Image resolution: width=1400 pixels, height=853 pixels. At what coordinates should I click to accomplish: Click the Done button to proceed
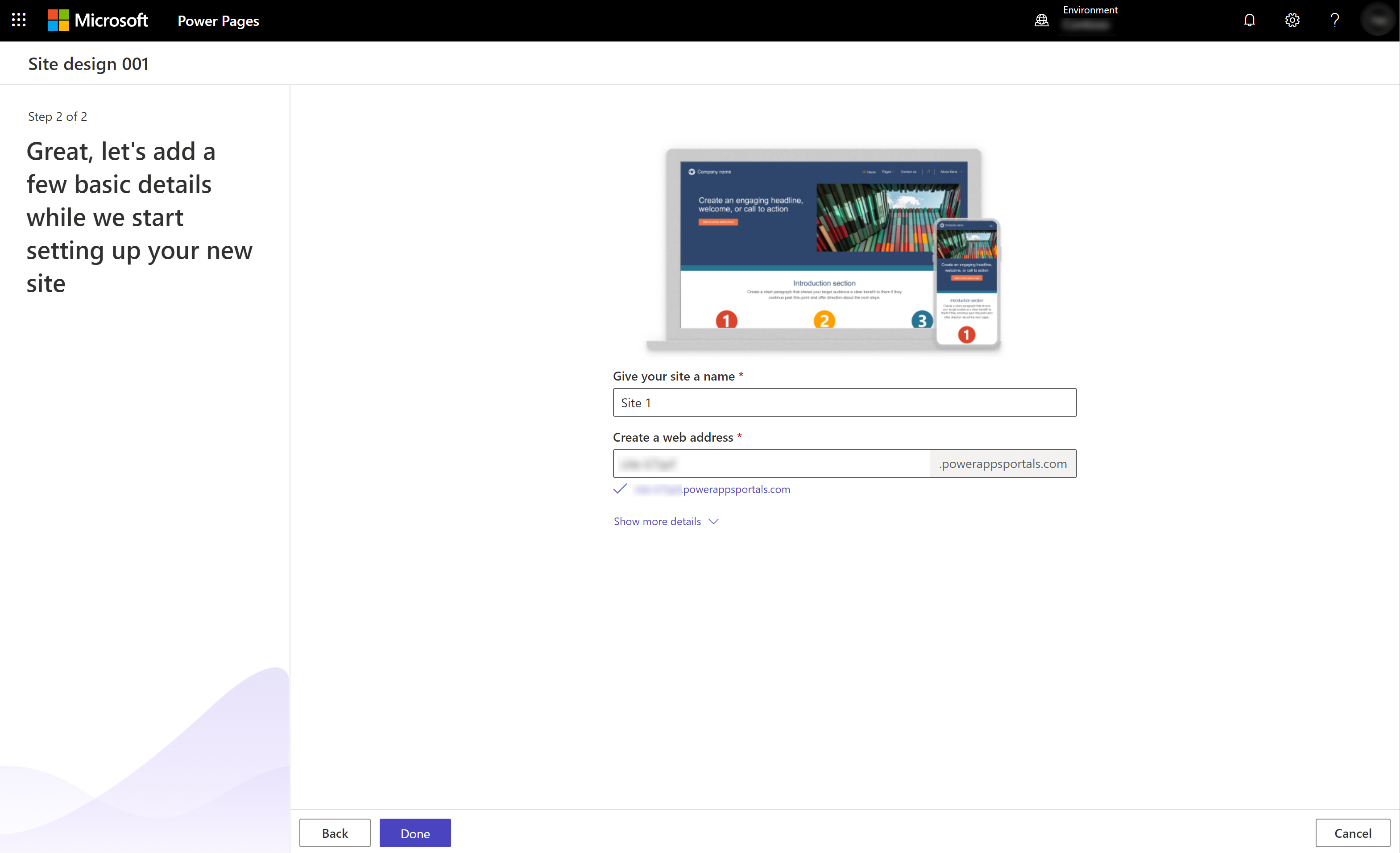(x=415, y=832)
